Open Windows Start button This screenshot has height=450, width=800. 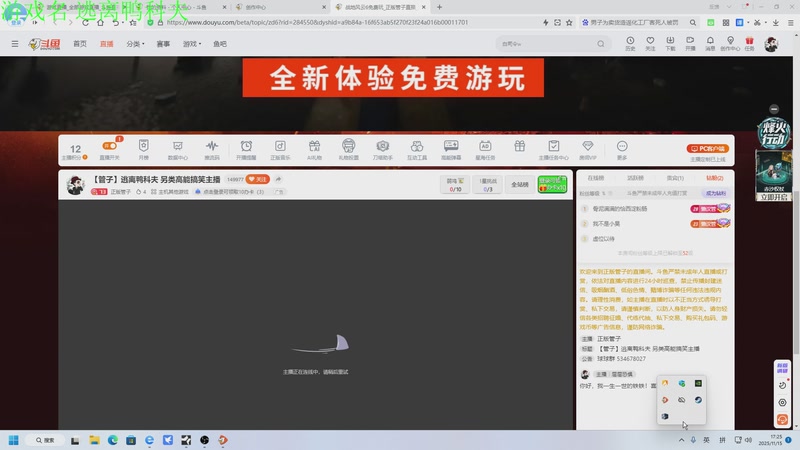click(14, 440)
